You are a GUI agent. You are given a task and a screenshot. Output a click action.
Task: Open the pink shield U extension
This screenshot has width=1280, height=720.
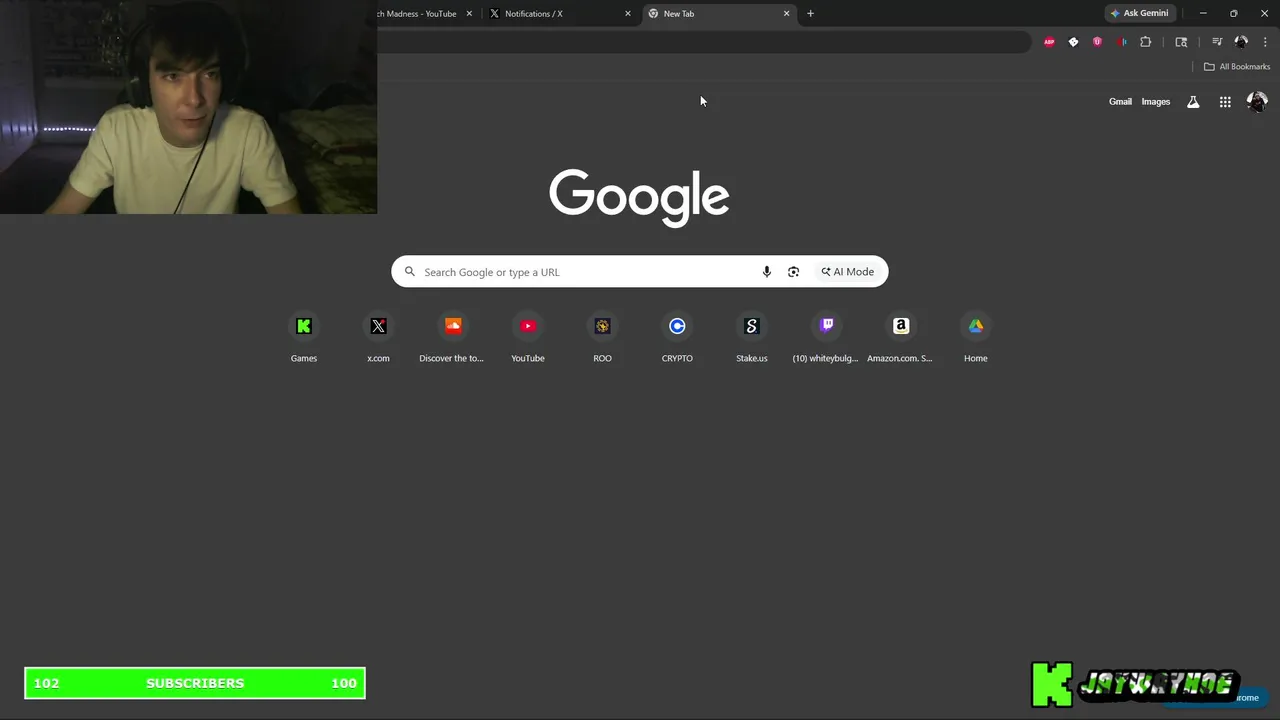[1097, 42]
